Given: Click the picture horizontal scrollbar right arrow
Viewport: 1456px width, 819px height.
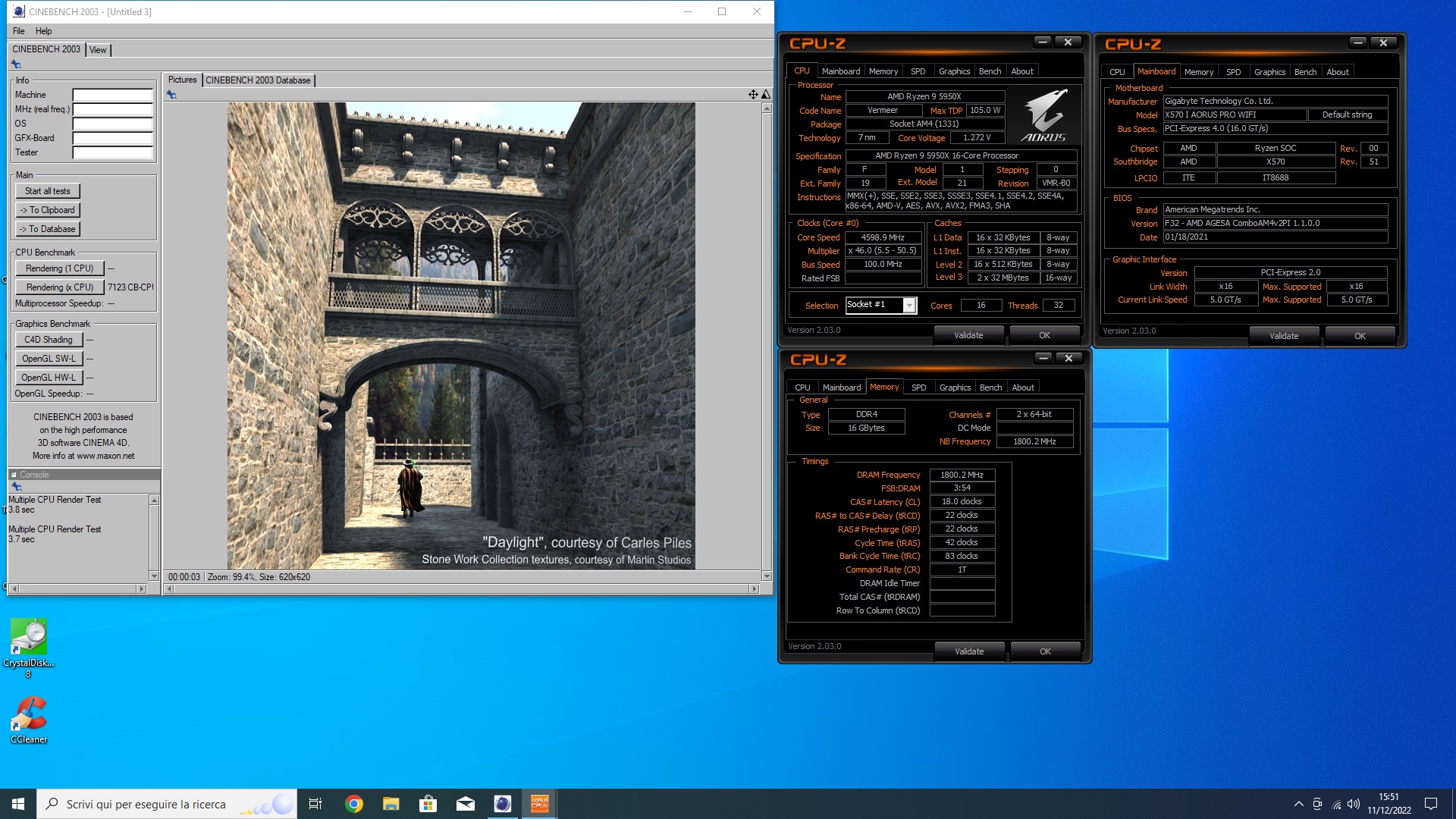Looking at the screenshot, I should (x=754, y=589).
